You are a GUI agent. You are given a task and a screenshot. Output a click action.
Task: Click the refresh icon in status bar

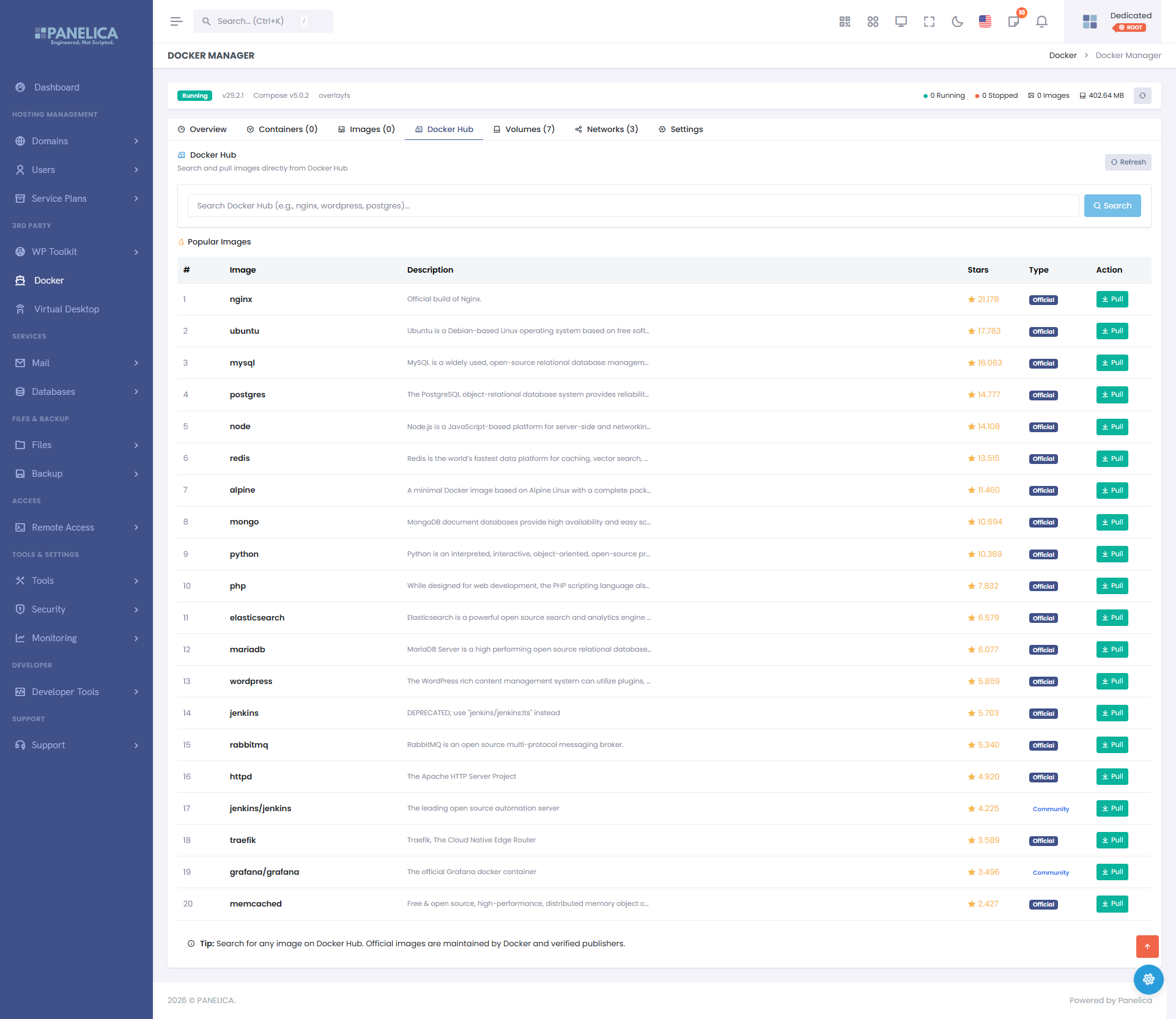(x=1142, y=95)
